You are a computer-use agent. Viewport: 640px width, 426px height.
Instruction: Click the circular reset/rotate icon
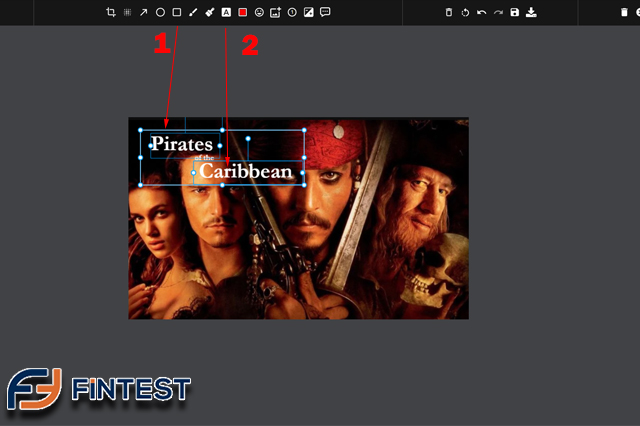click(465, 13)
